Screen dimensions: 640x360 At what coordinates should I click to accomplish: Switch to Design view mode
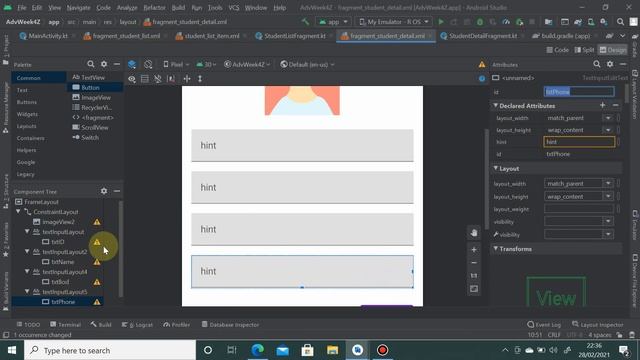(x=613, y=50)
